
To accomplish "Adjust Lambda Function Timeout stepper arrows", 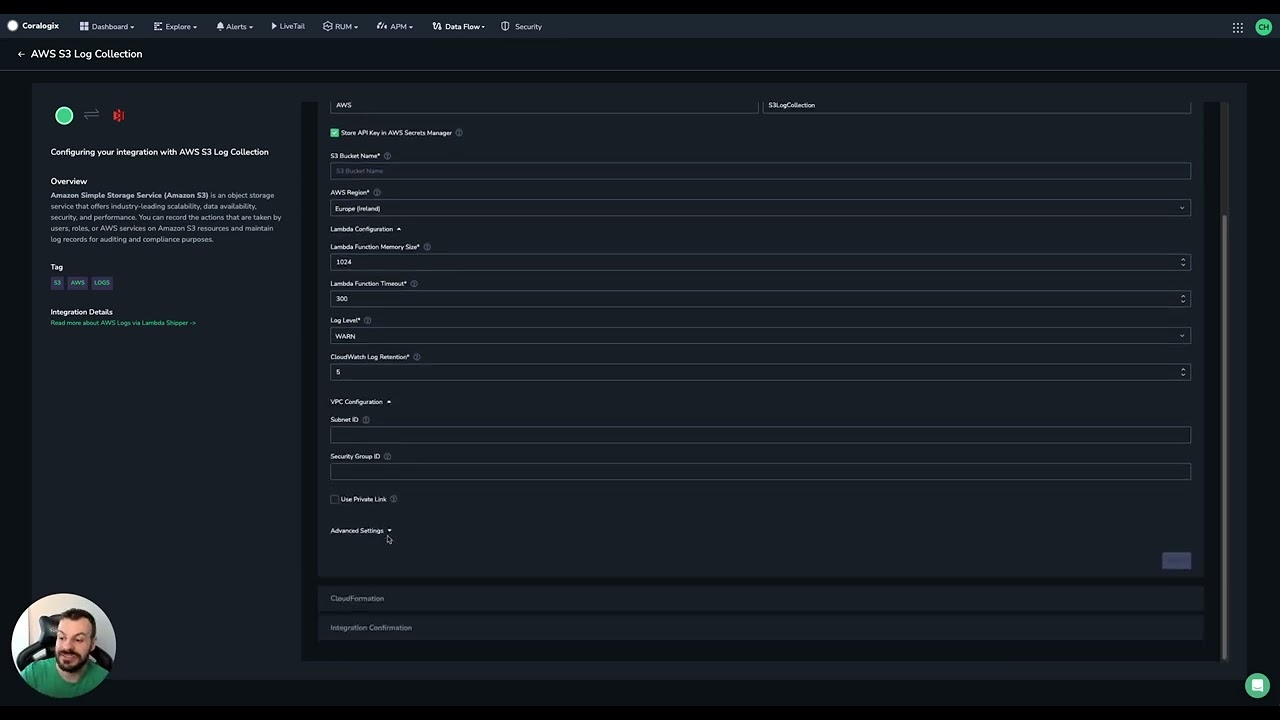I will tap(1183, 299).
